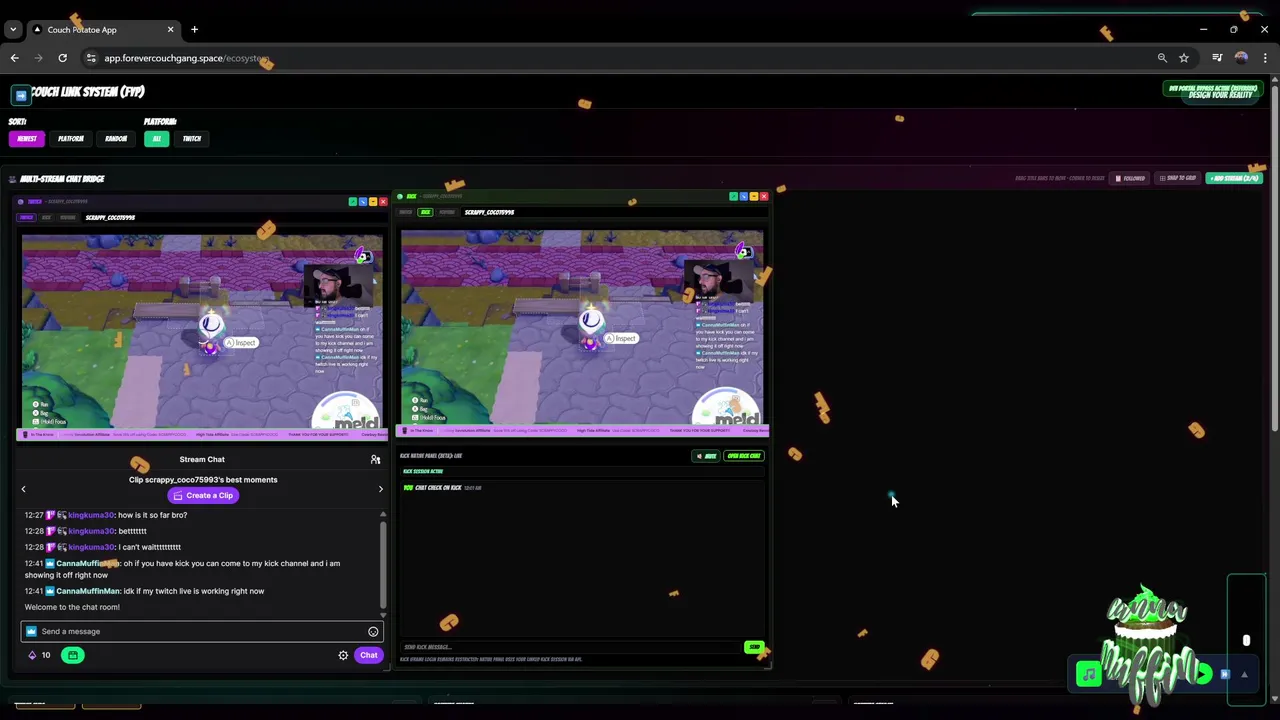Click green icon in Twitch panel title bar

click(352, 202)
